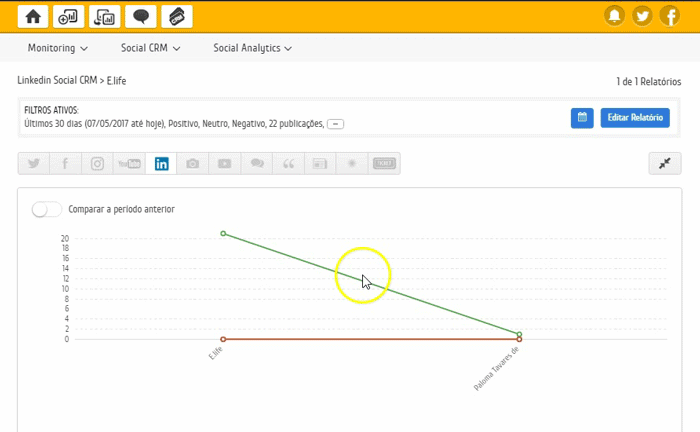
Task: Collapse the active filters minus button
Action: click(336, 124)
